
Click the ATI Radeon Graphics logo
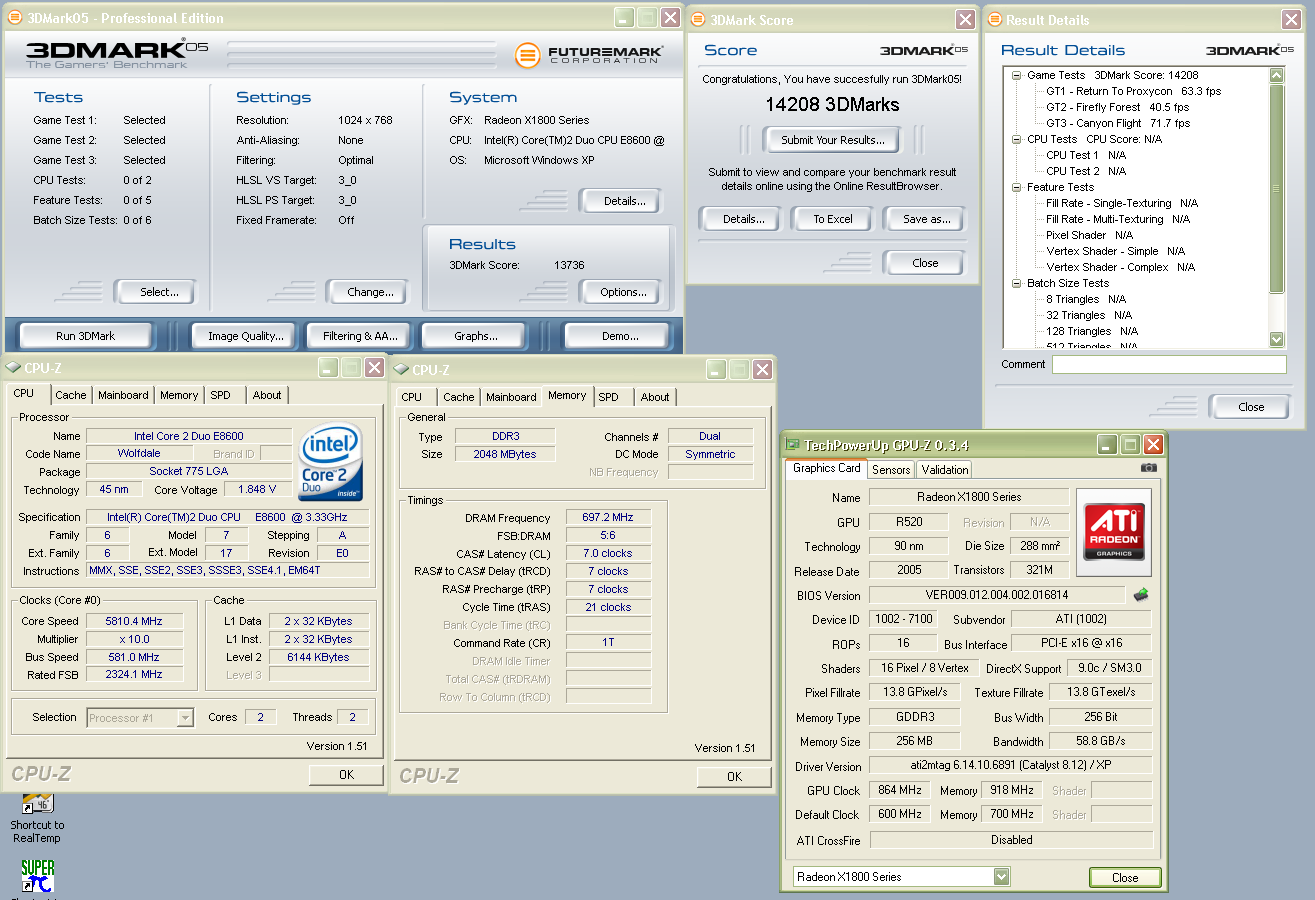(x=1114, y=530)
